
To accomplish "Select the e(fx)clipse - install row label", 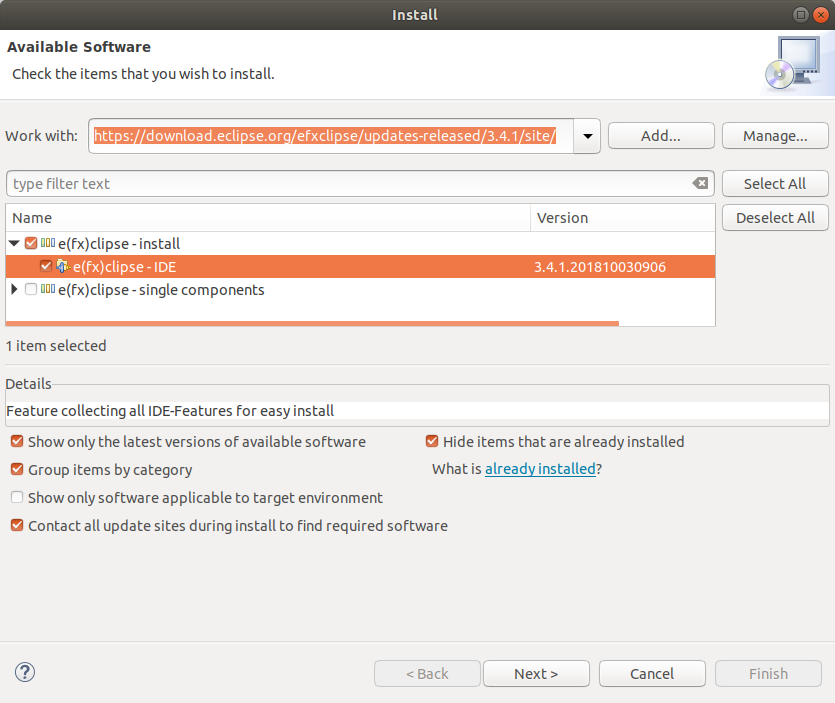I will click(119, 244).
